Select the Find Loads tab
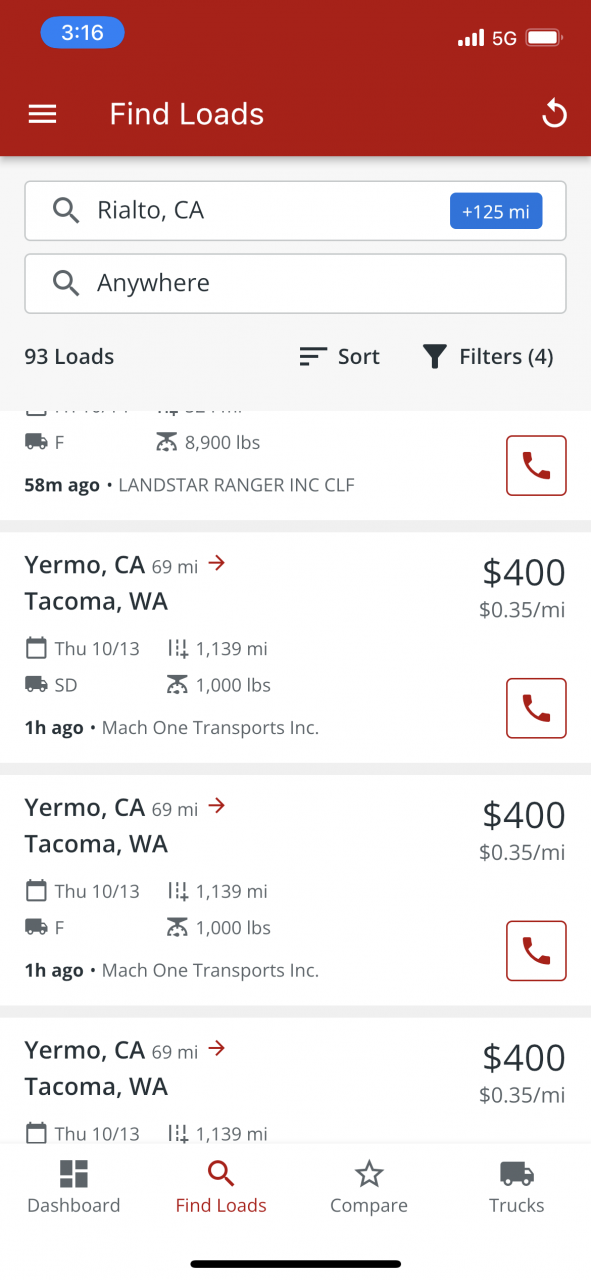The height and width of the screenshot is (1280, 591). click(x=221, y=1187)
